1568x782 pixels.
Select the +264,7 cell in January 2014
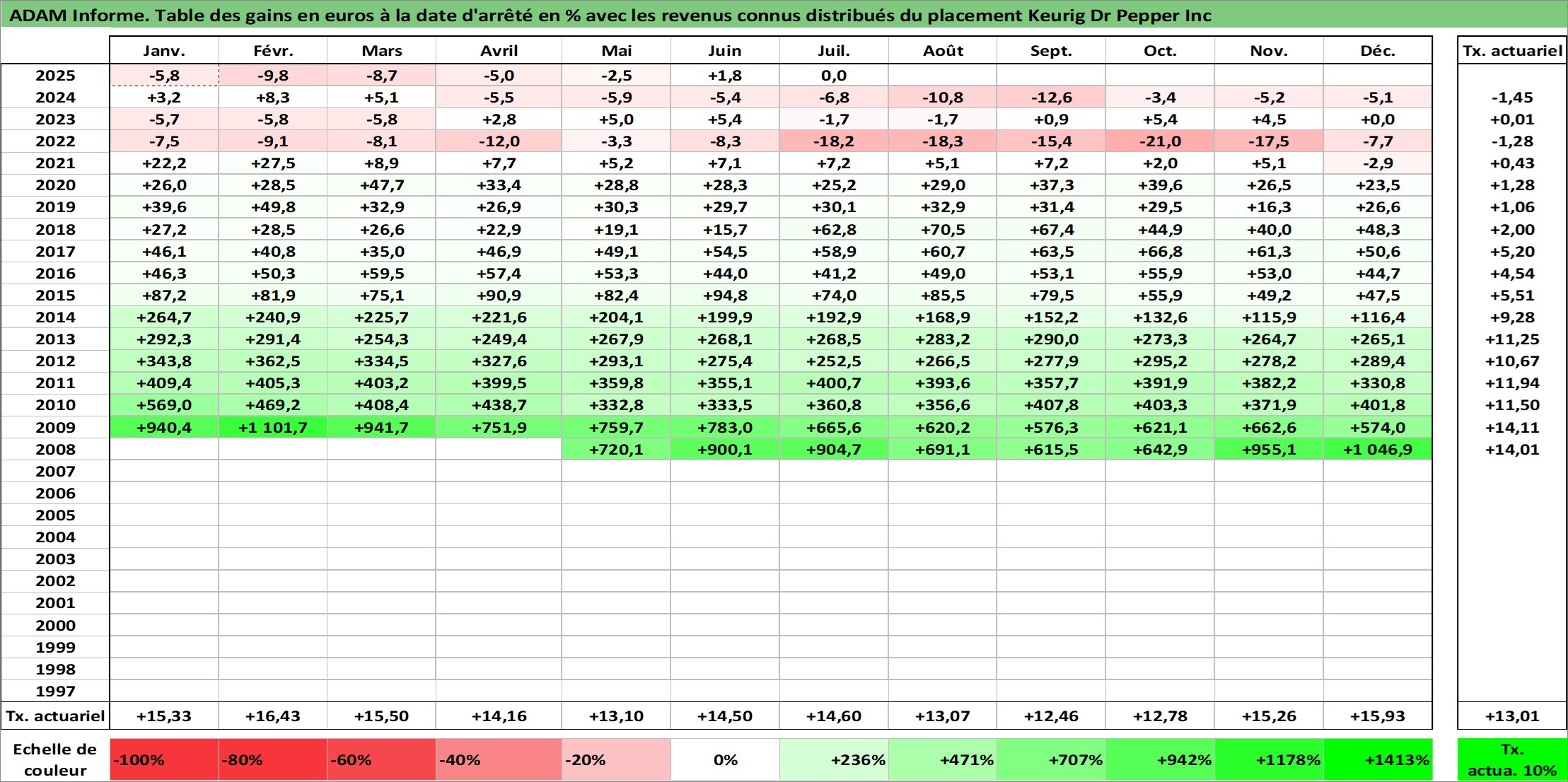tap(164, 317)
